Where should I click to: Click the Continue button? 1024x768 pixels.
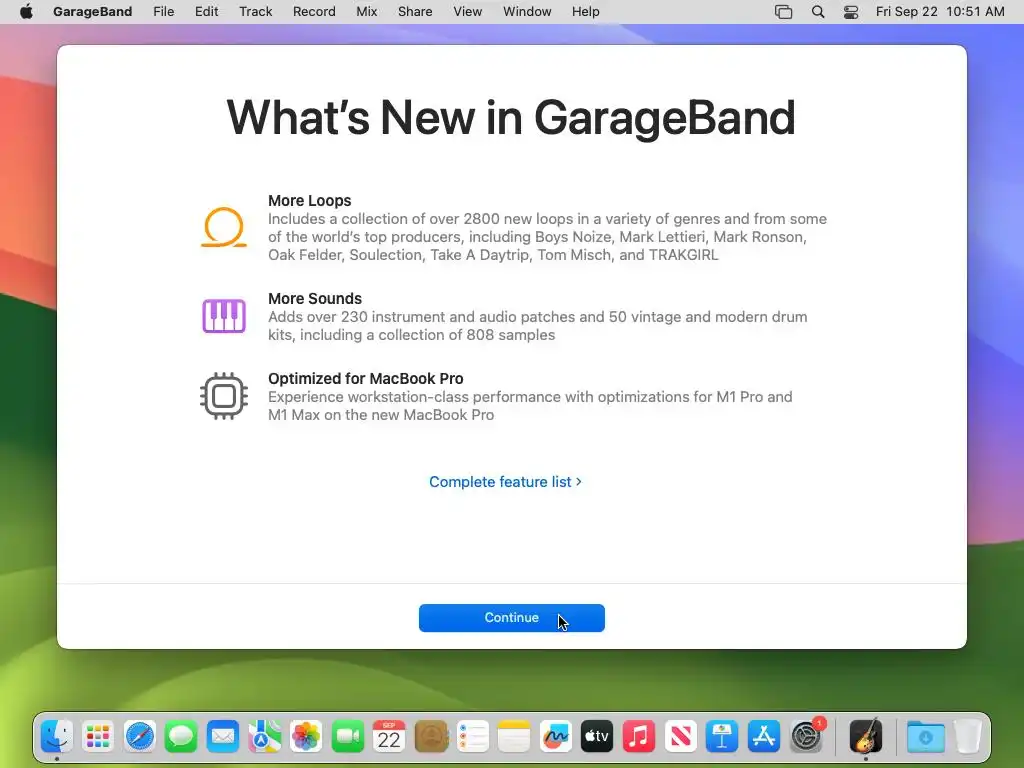(511, 618)
